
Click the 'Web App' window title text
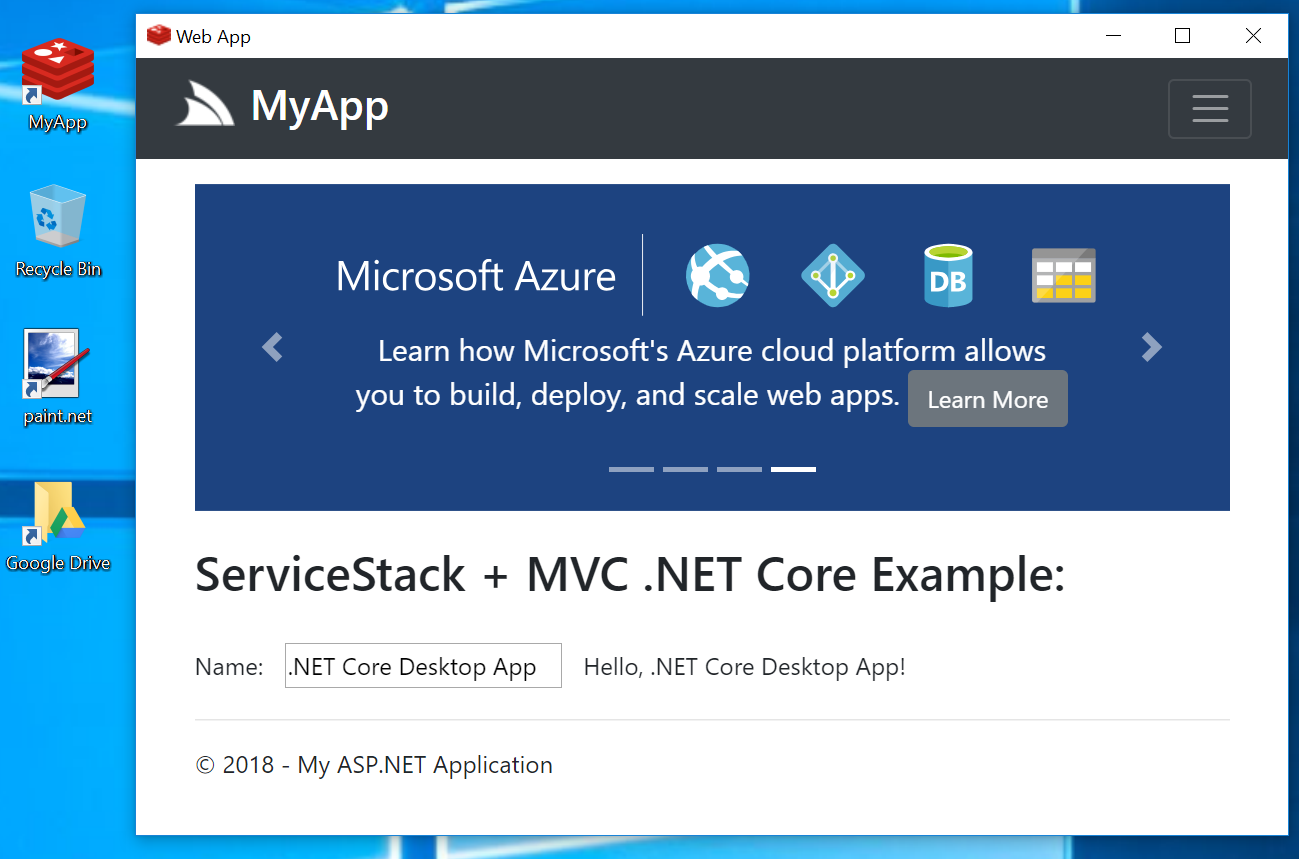213,37
